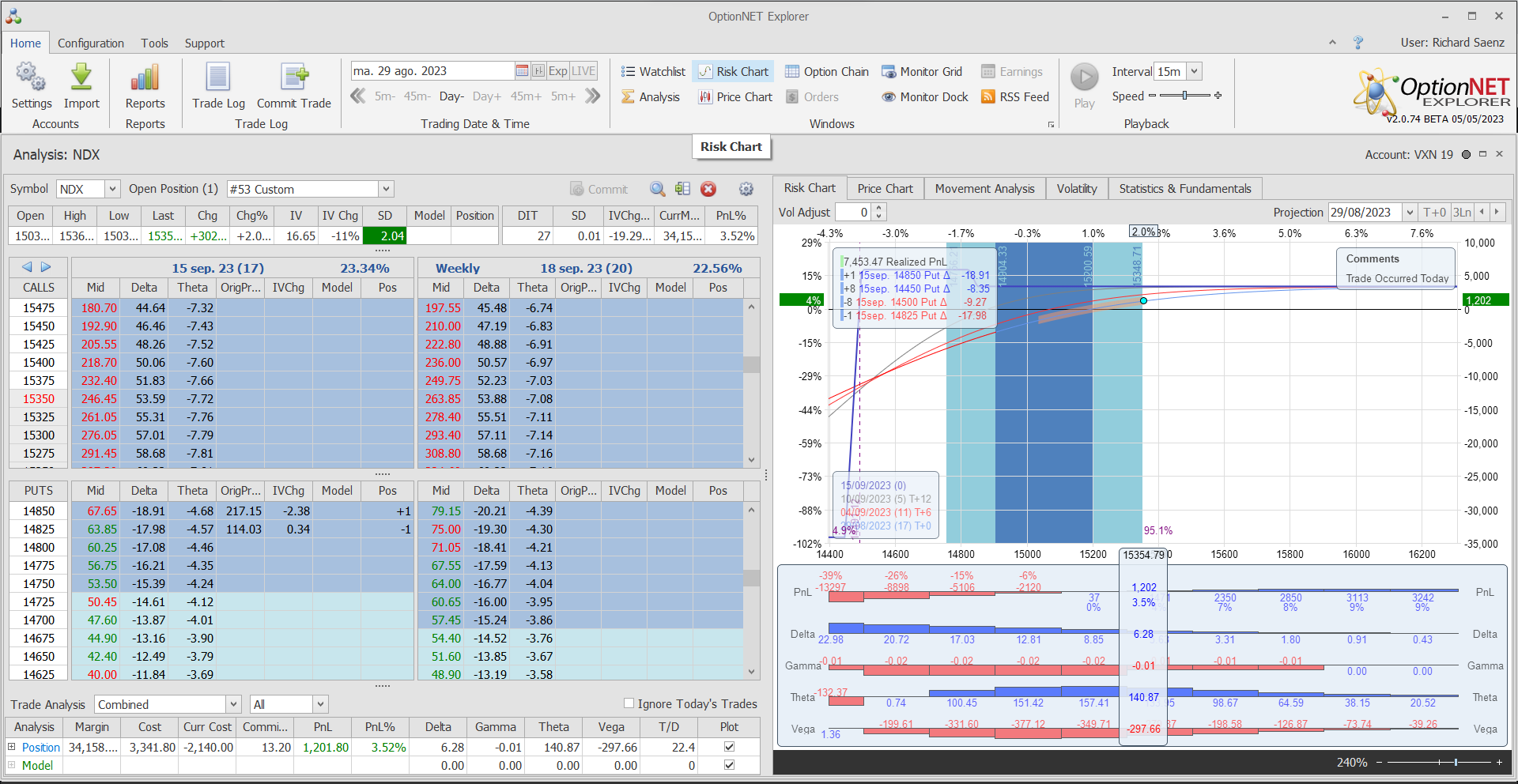Open the Configuration ribbon tab

pyautogui.click(x=91, y=43)
